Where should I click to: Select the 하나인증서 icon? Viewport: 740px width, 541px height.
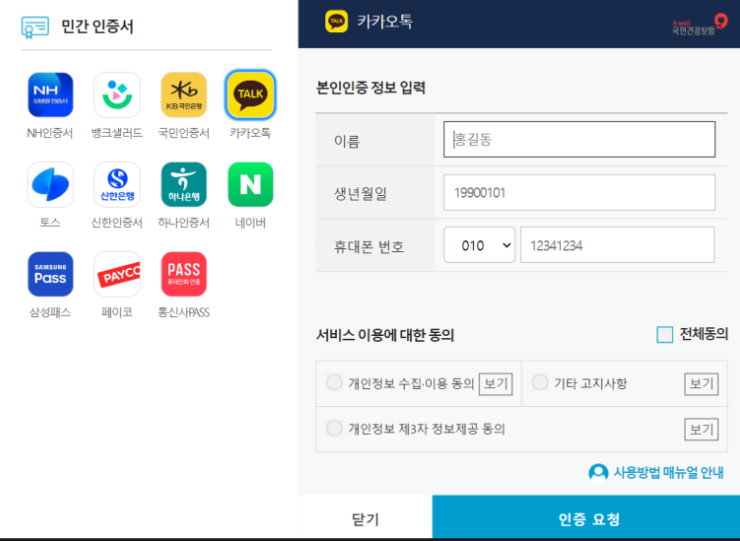[x=184, y=185]
